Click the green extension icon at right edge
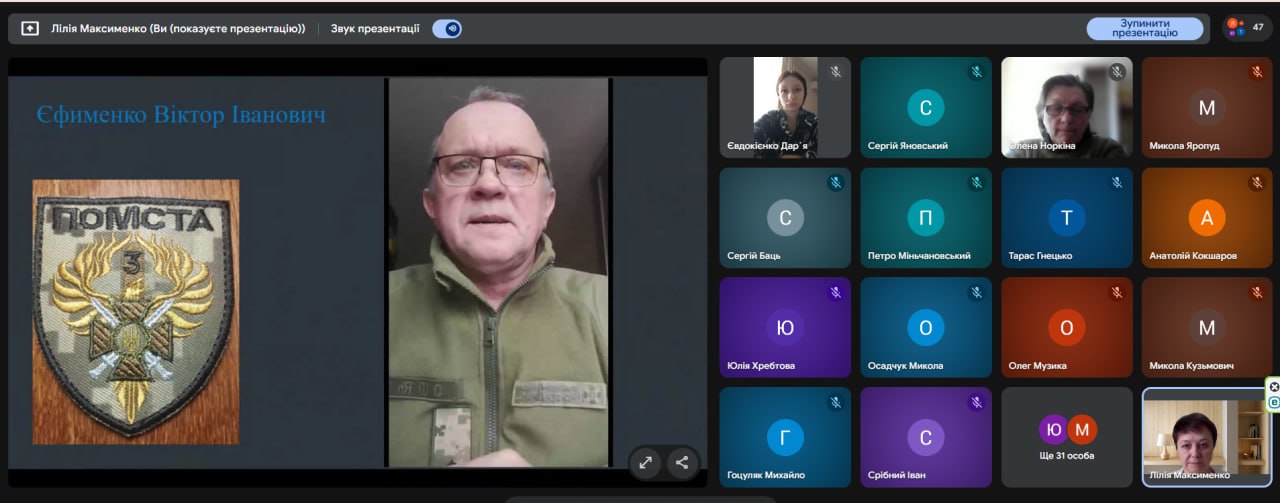The height and width of the screenshot is (503, 1280). coord(1274,402)
